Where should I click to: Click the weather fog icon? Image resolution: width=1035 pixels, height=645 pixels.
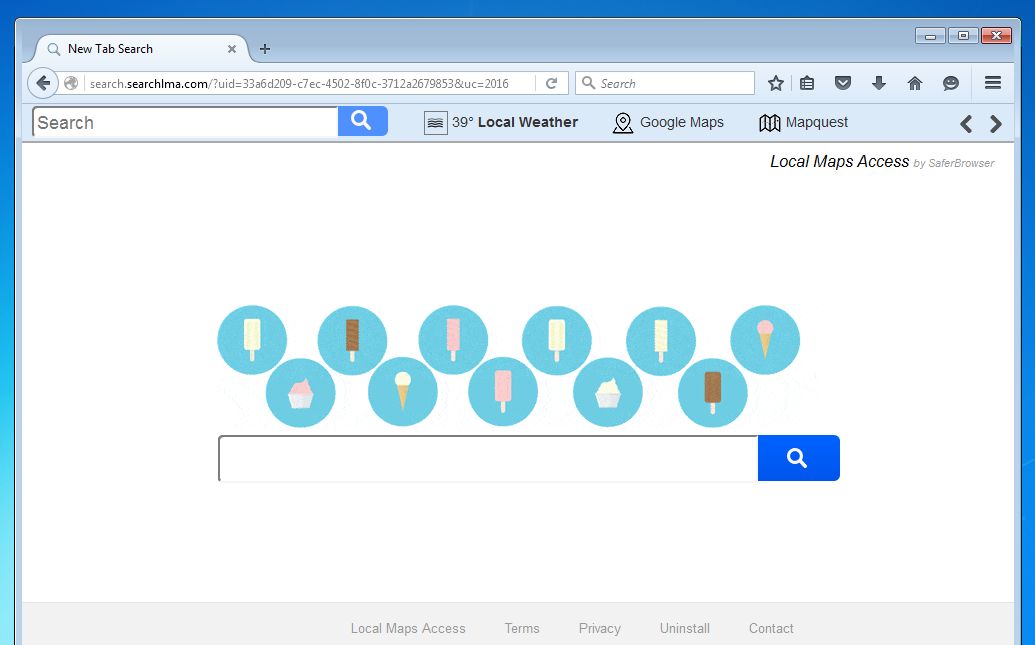pos(436,123)
